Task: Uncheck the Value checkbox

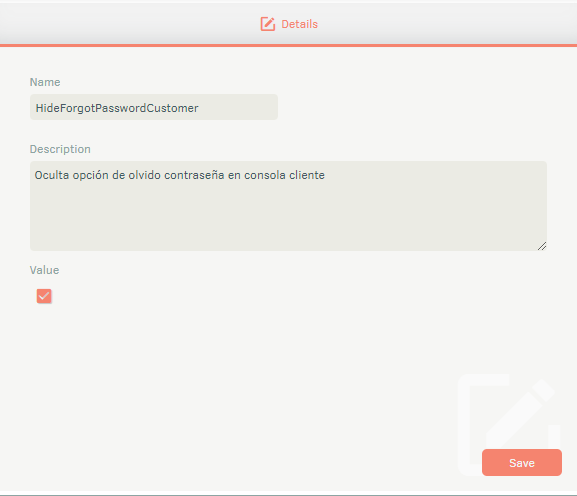Action: click(44, 296)
